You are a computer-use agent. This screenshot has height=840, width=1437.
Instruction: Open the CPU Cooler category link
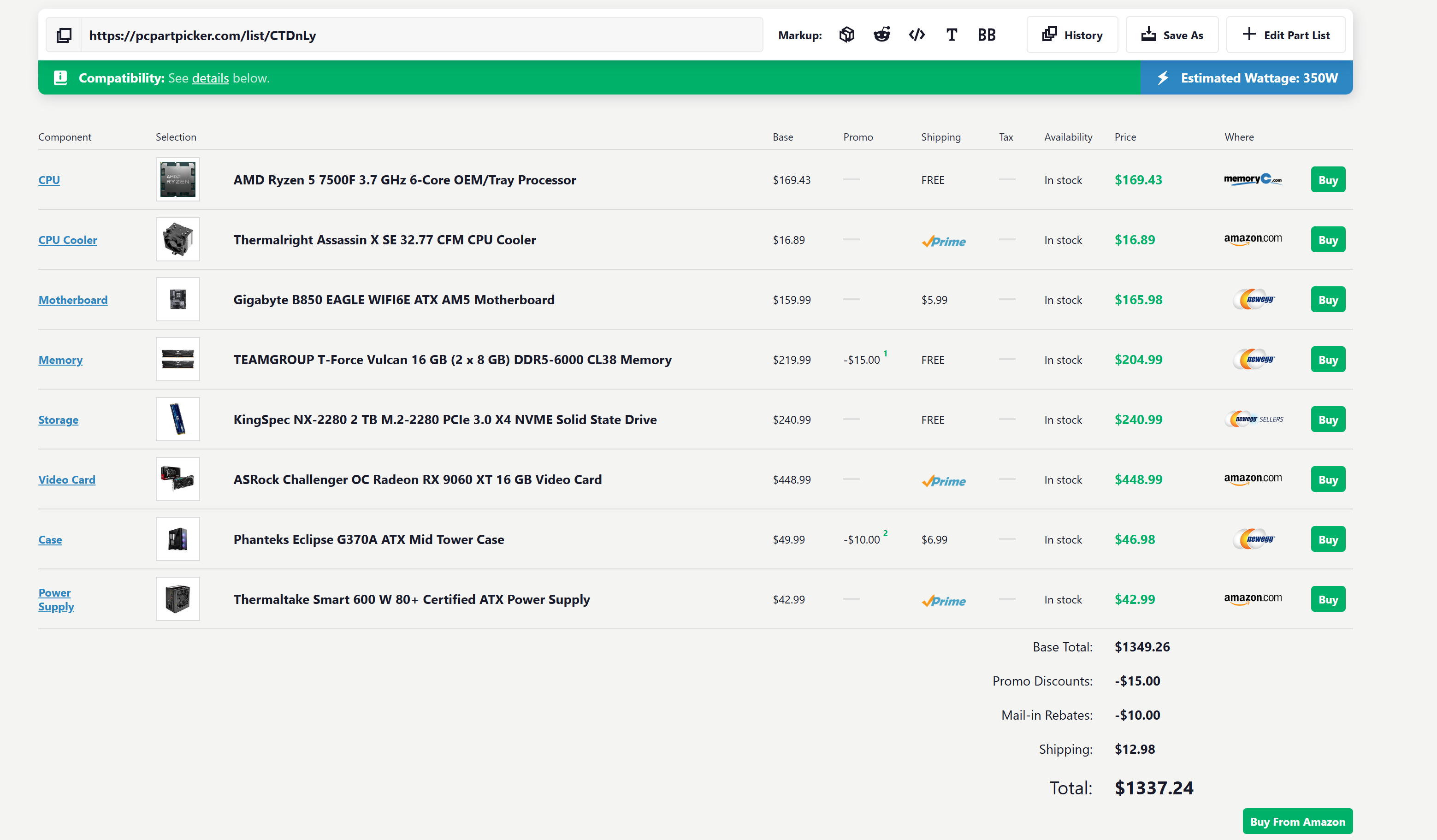pos(67,240)
